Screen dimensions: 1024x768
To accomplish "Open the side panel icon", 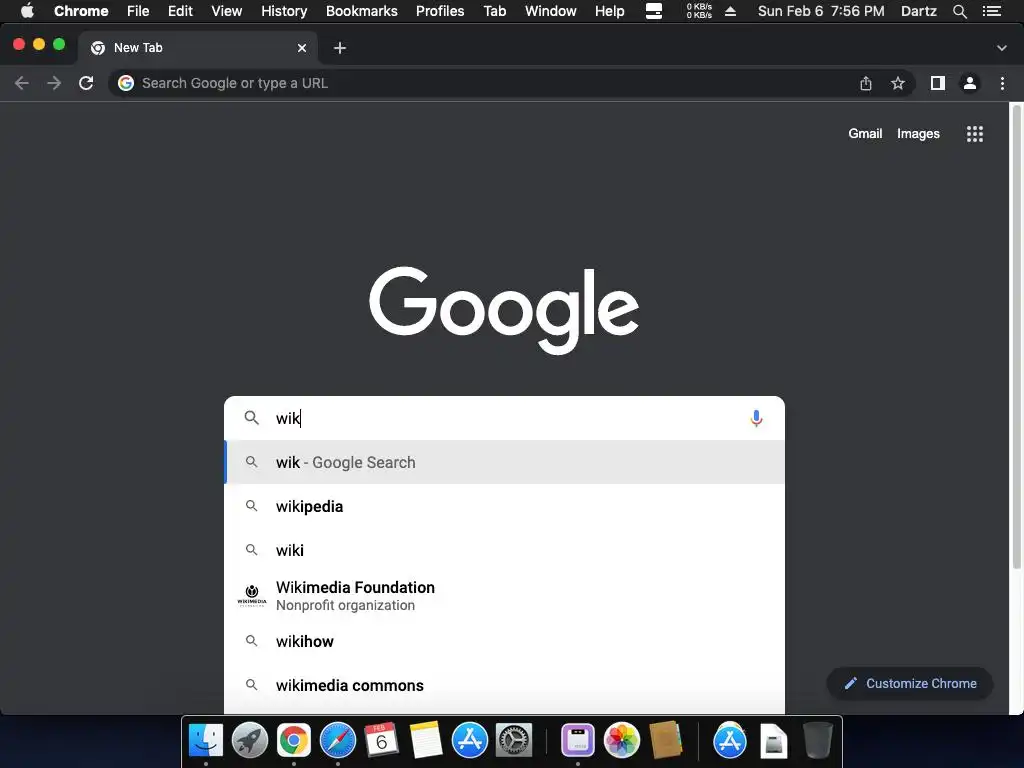I will [938, 83].
